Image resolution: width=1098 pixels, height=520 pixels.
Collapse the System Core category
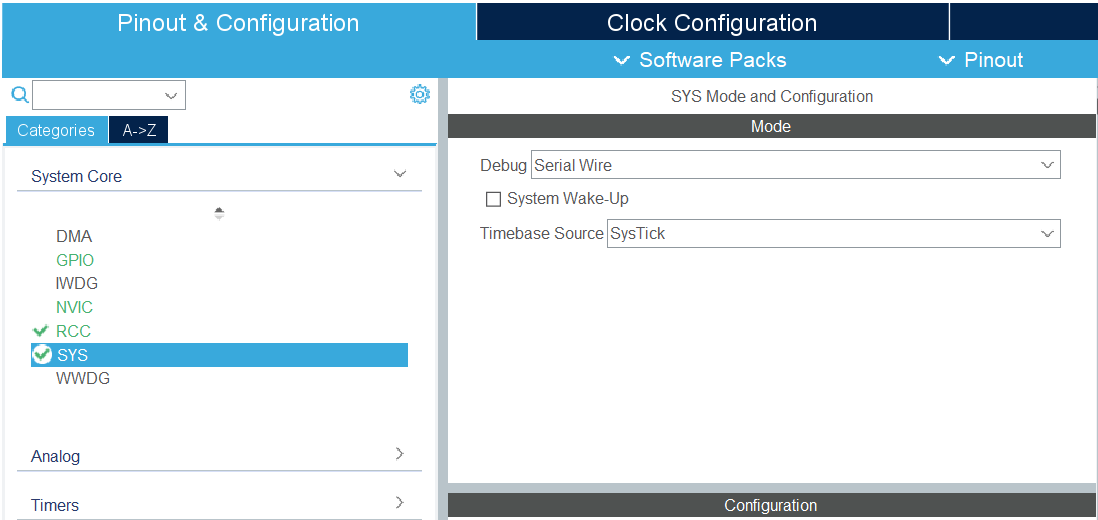point(400,175)
